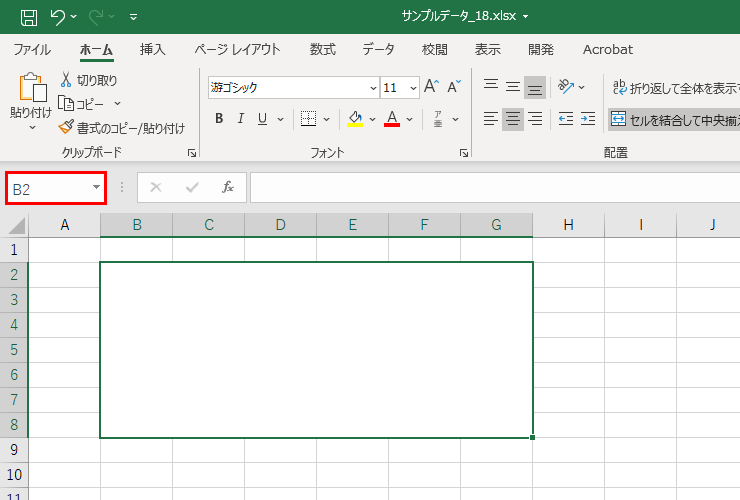Screen dimensions: 740x500
Task: Click the phonetic guide (ふりがな) icon
Action: pos(438,119)
